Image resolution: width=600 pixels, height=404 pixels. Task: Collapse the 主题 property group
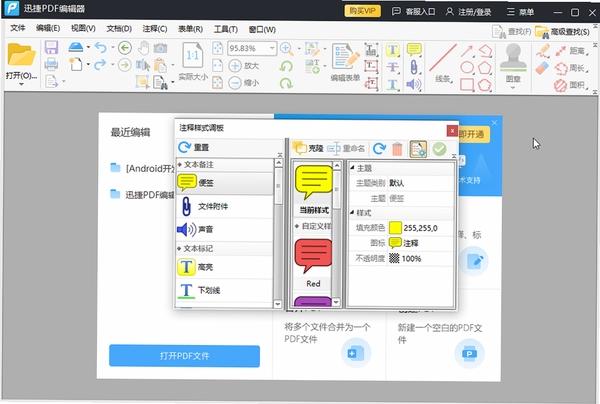(352, 168)
